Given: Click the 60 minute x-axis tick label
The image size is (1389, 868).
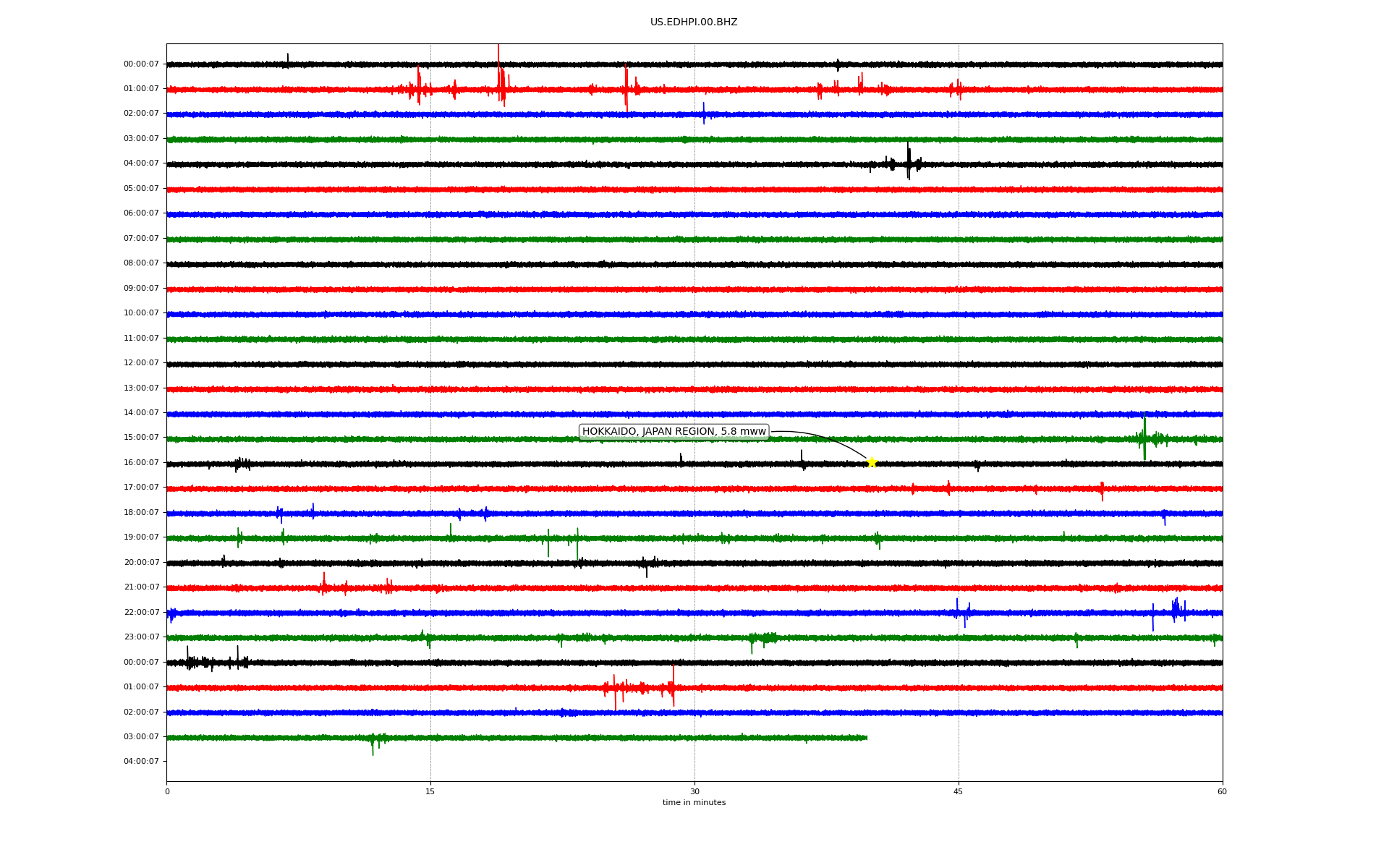Looking at the screenshot, I should 1222,791.
